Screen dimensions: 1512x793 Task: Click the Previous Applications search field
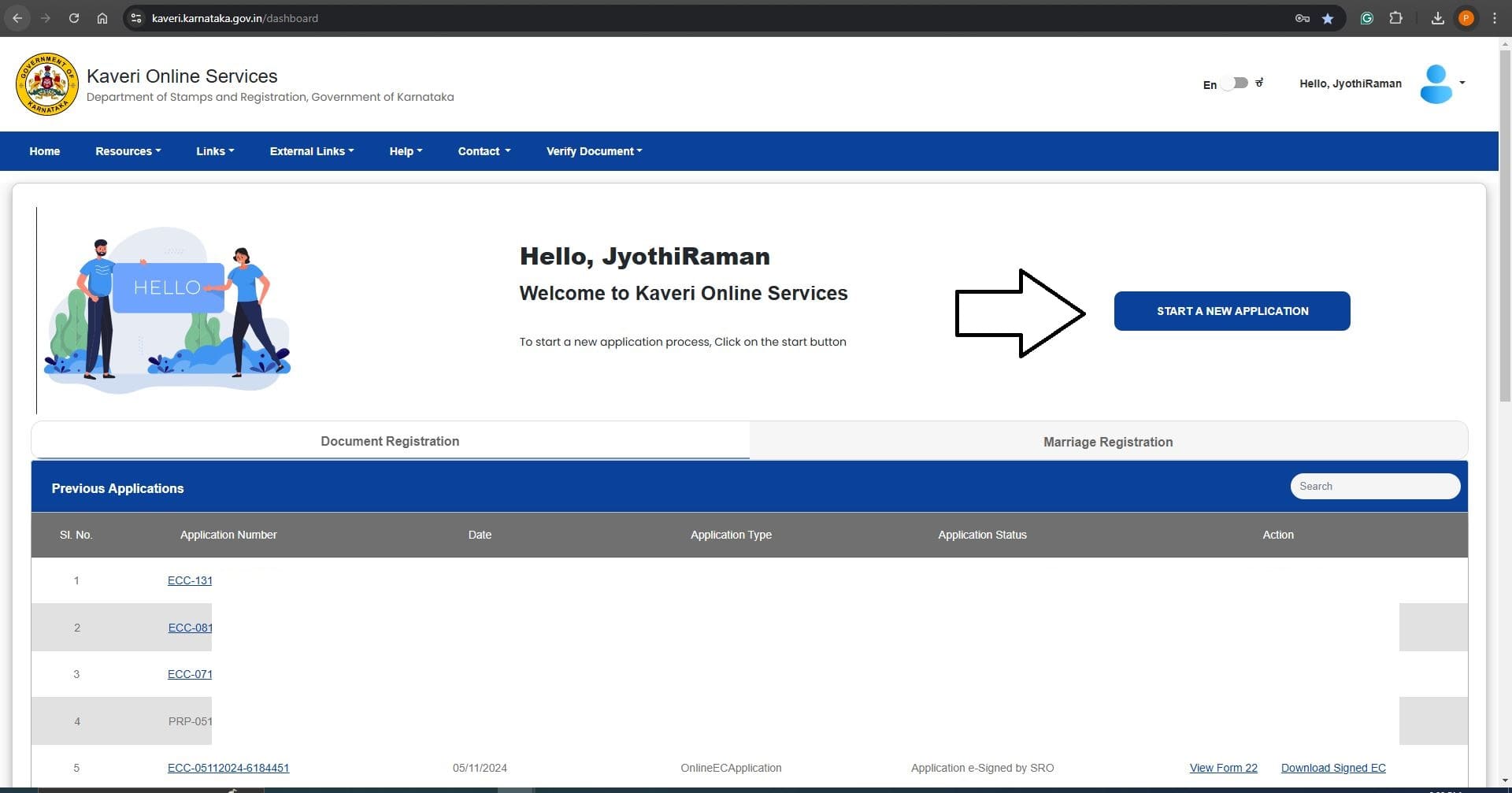[x=1374, y=486]
